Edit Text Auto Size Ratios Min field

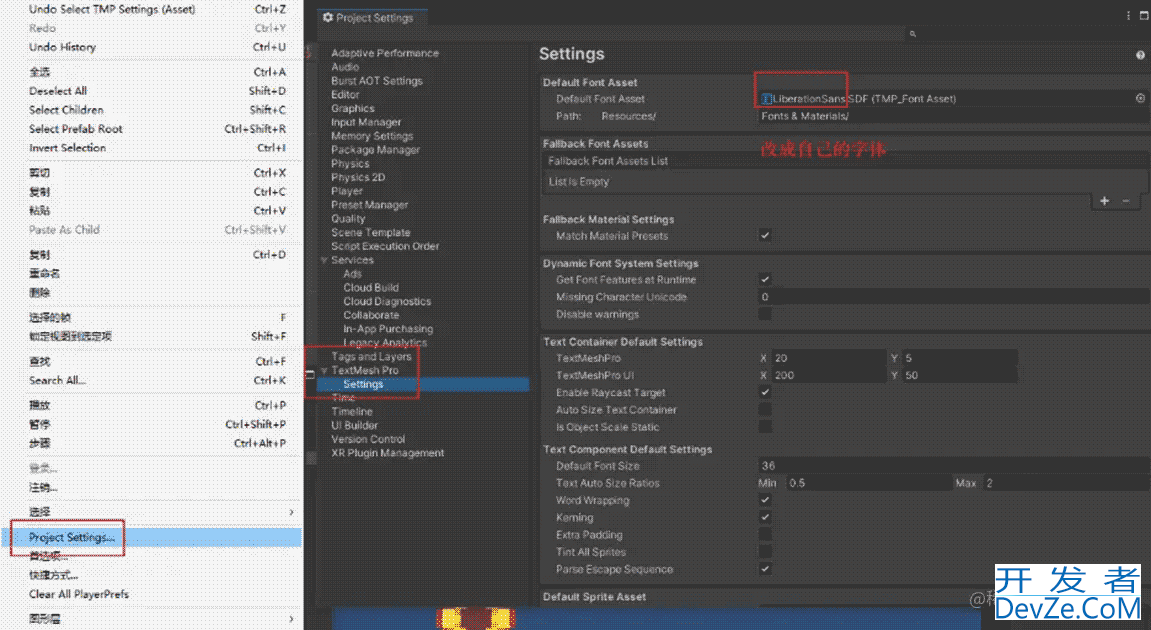pos(869,483)
